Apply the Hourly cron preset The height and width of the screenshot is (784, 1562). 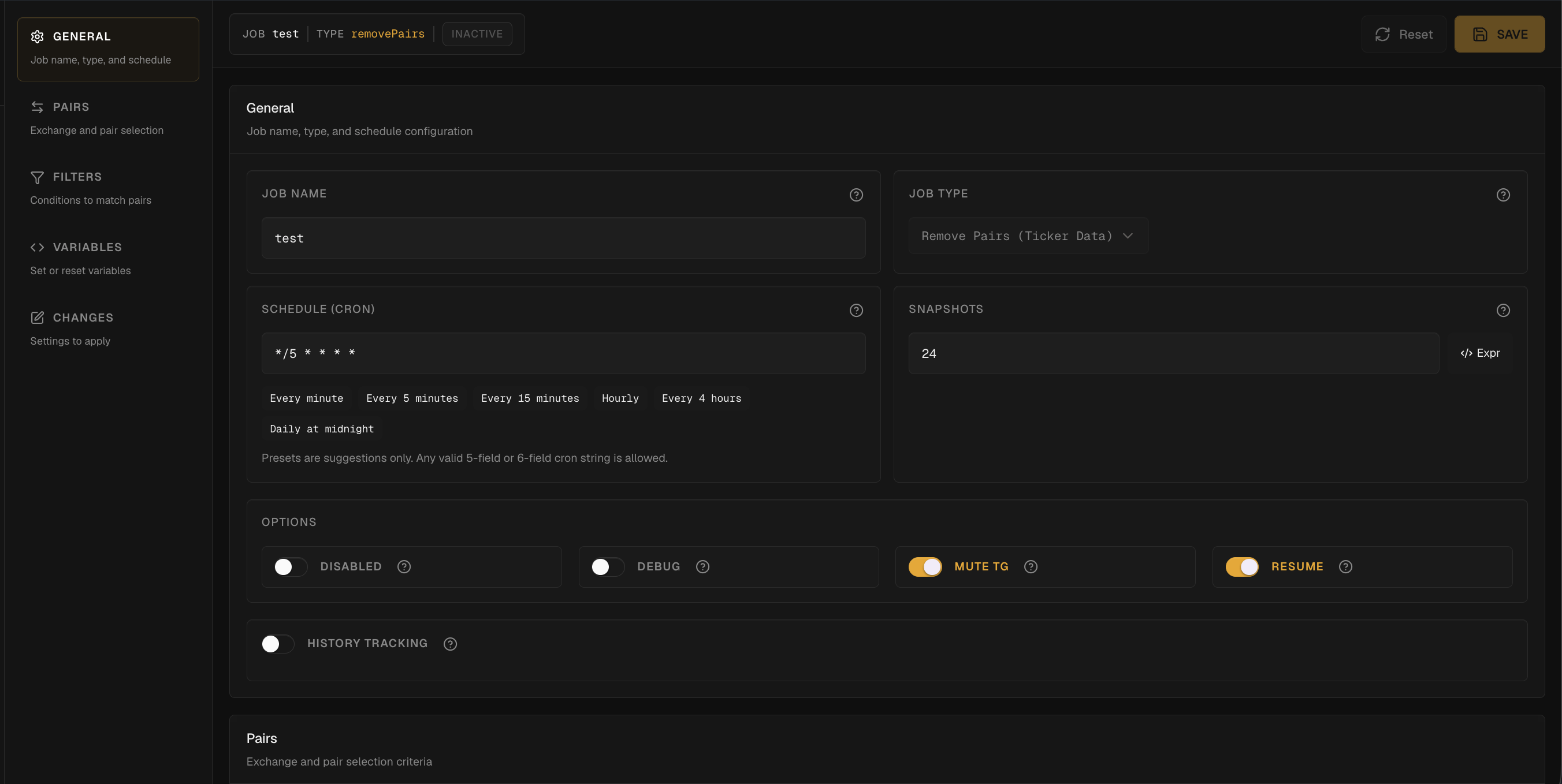coord(620,398)
